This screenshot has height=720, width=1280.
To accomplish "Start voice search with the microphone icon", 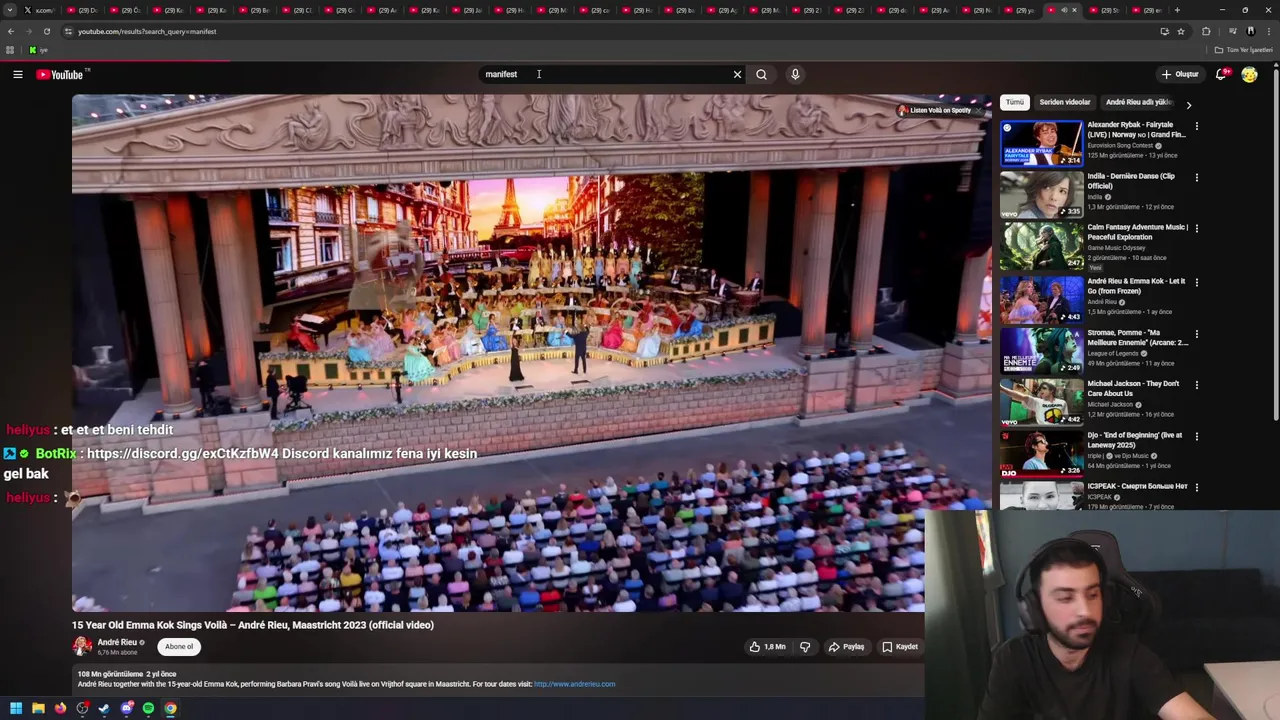I will pyautogui.click(x=795, y=74).
